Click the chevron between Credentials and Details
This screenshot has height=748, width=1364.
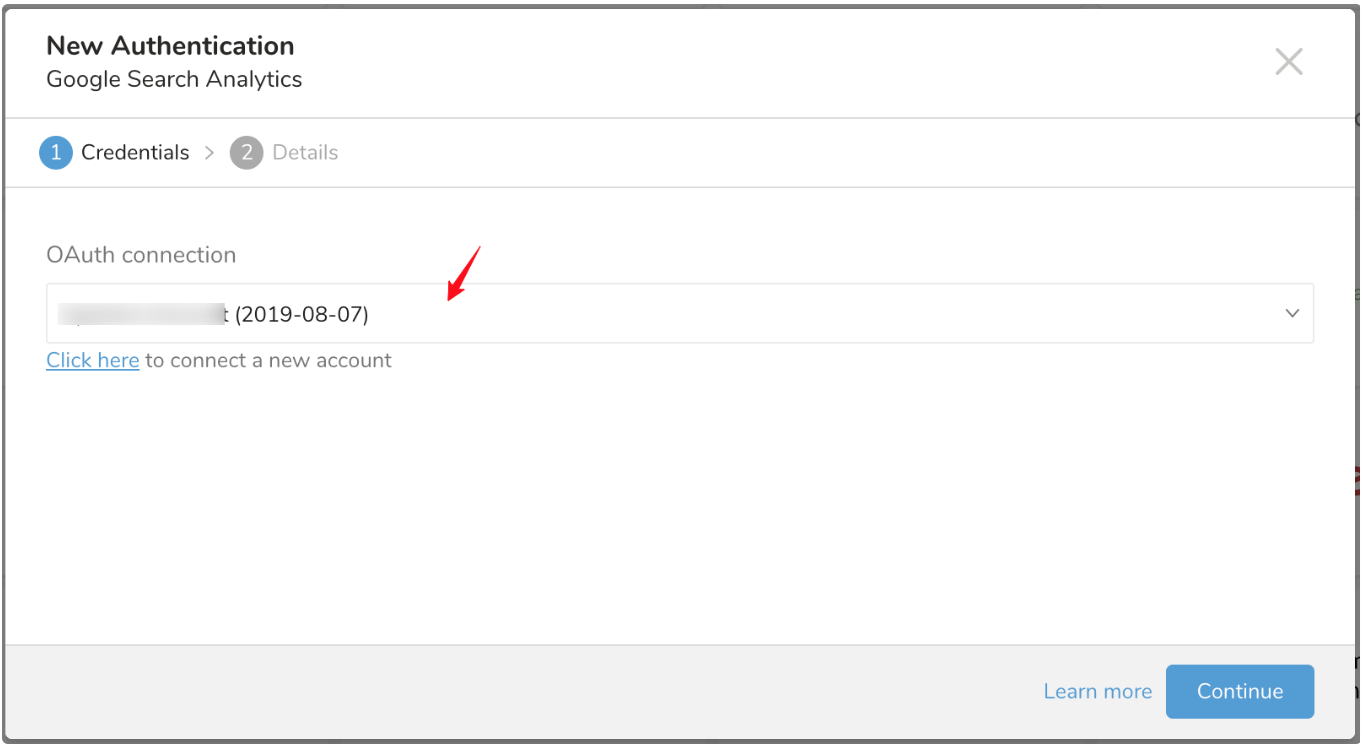click(x=209, y=153)
